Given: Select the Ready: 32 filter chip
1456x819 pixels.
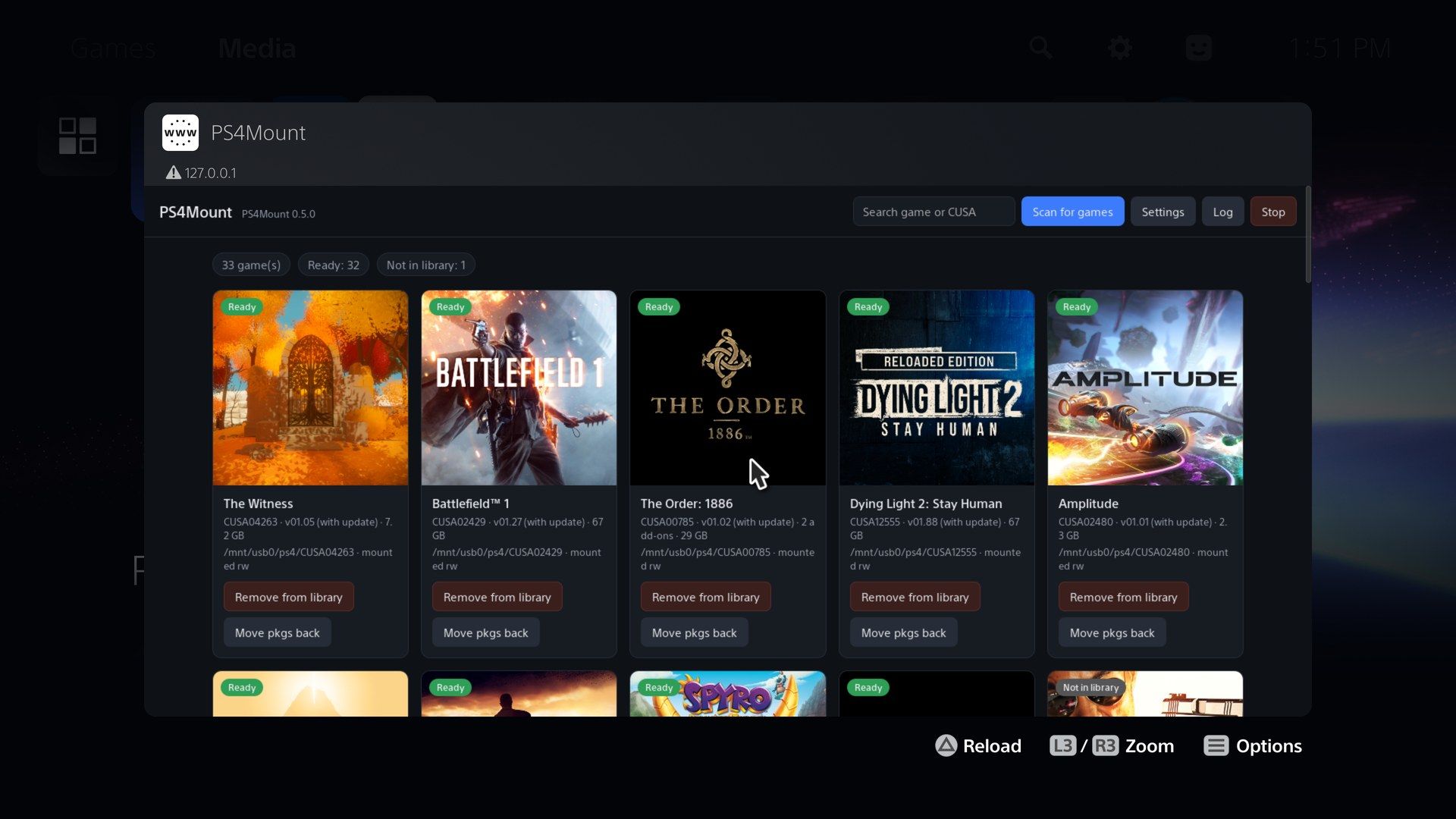Looking at the screenshot, I should (334, 265).
